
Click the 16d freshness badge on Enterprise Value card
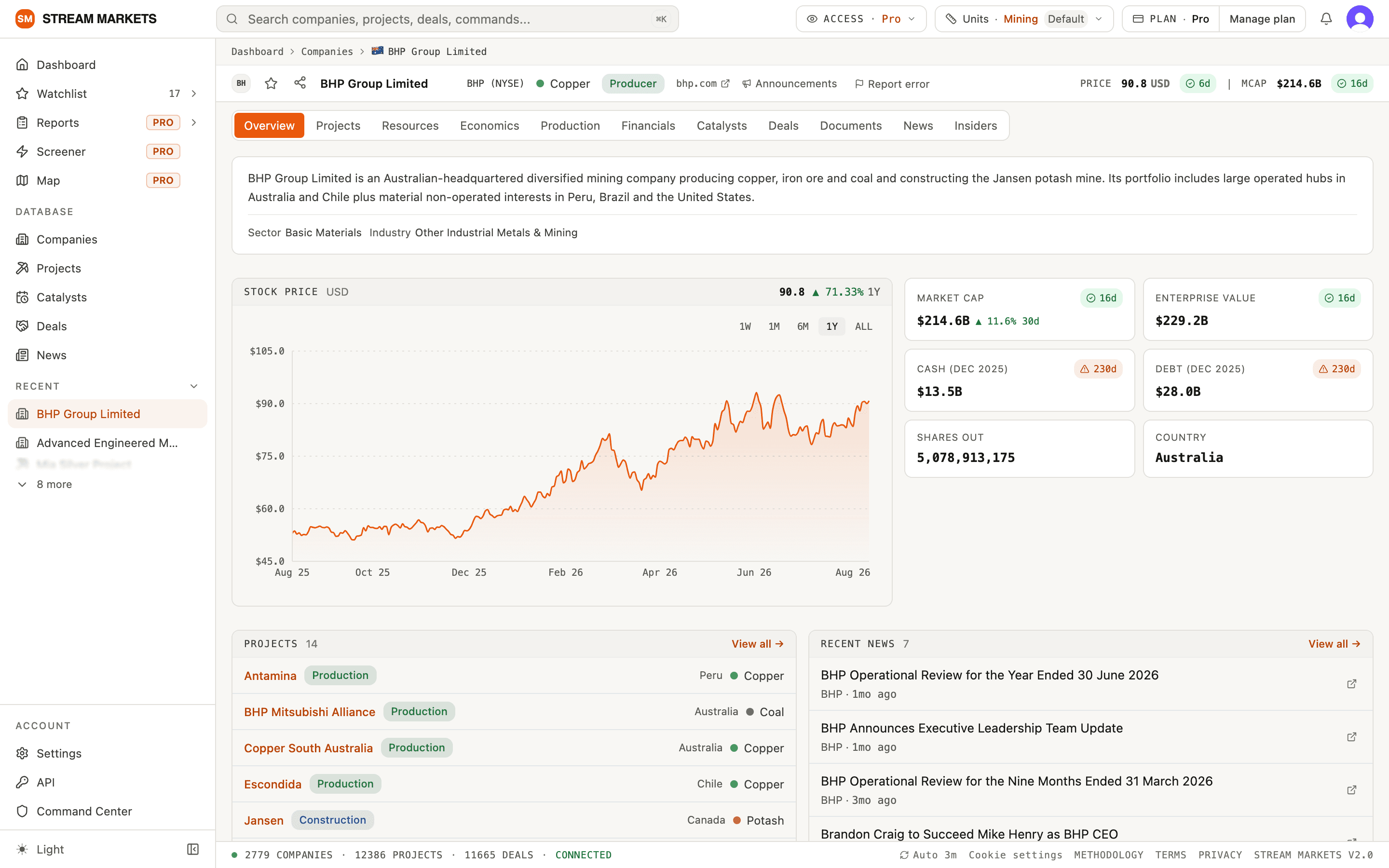(1339, 298)
